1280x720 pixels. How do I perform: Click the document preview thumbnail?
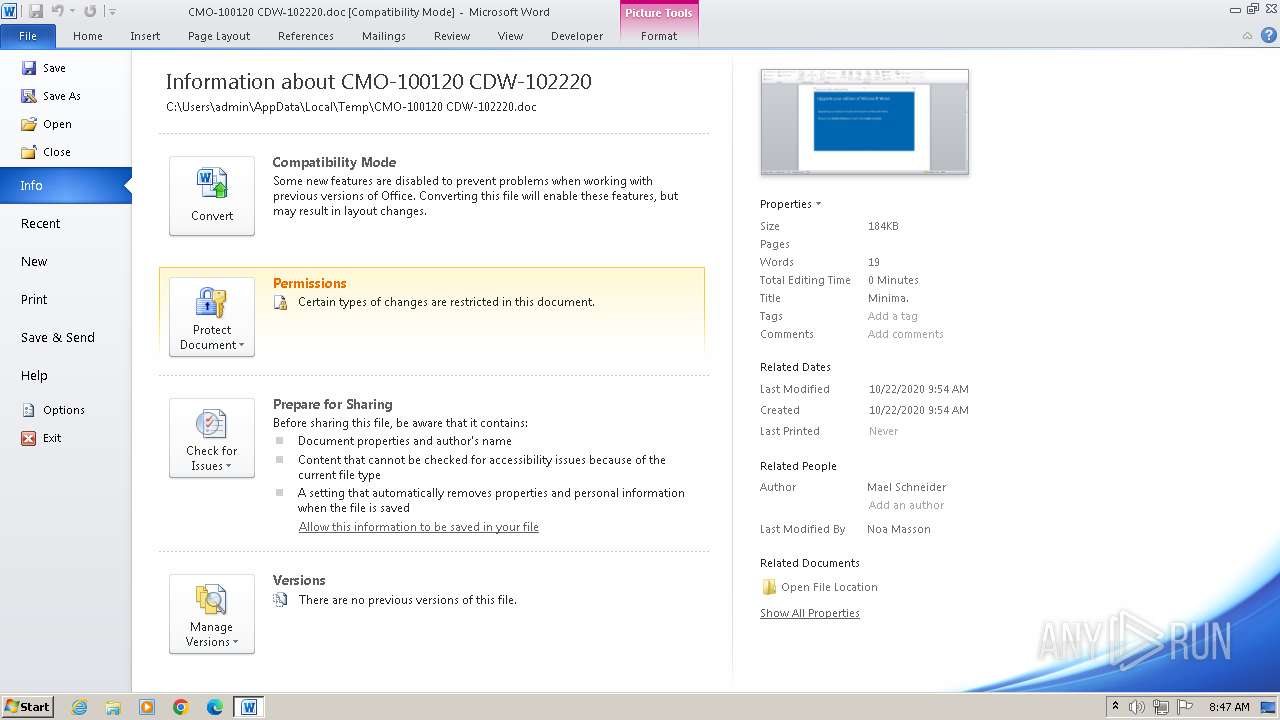pos(865,122)
